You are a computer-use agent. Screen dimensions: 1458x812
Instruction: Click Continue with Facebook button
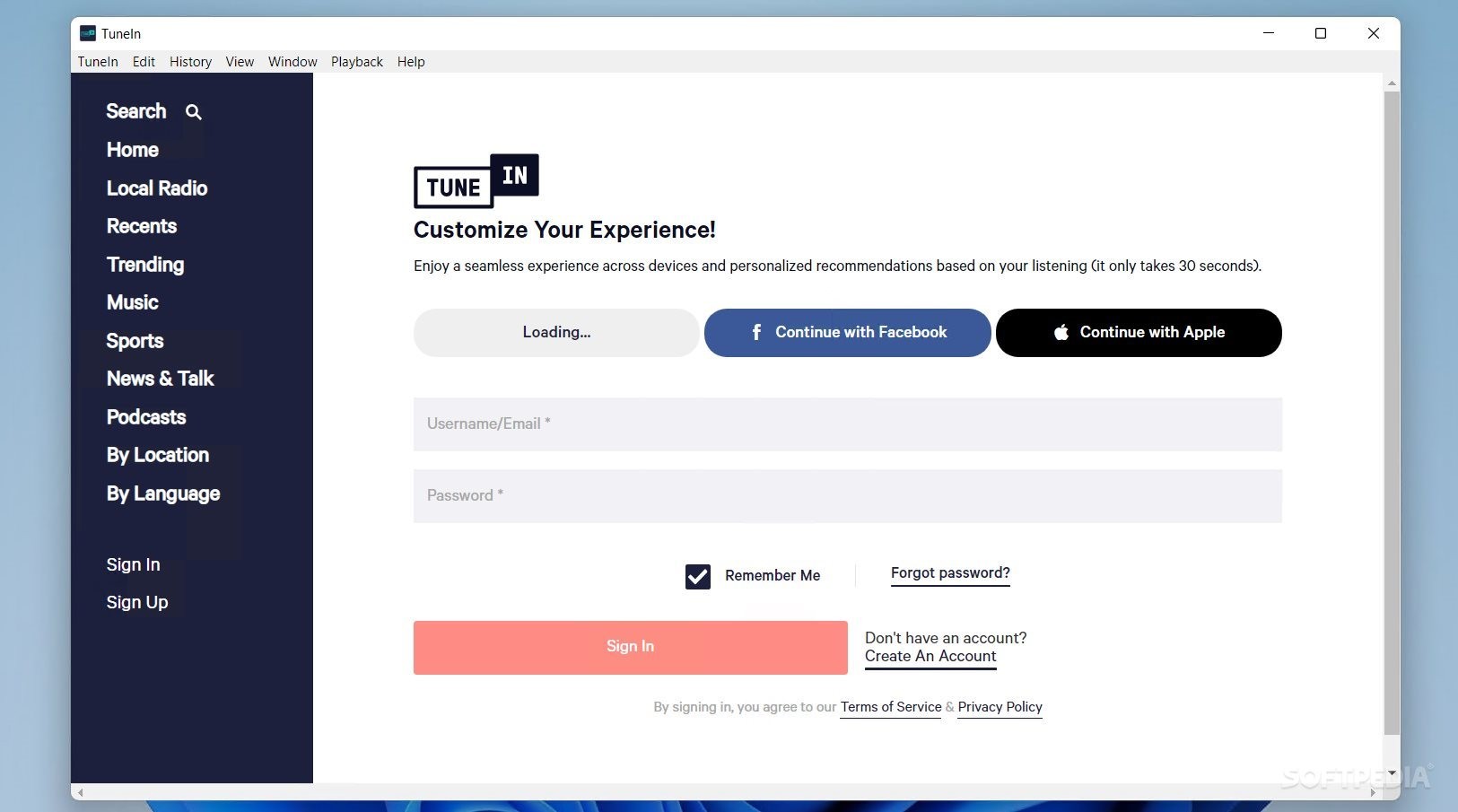848,333
